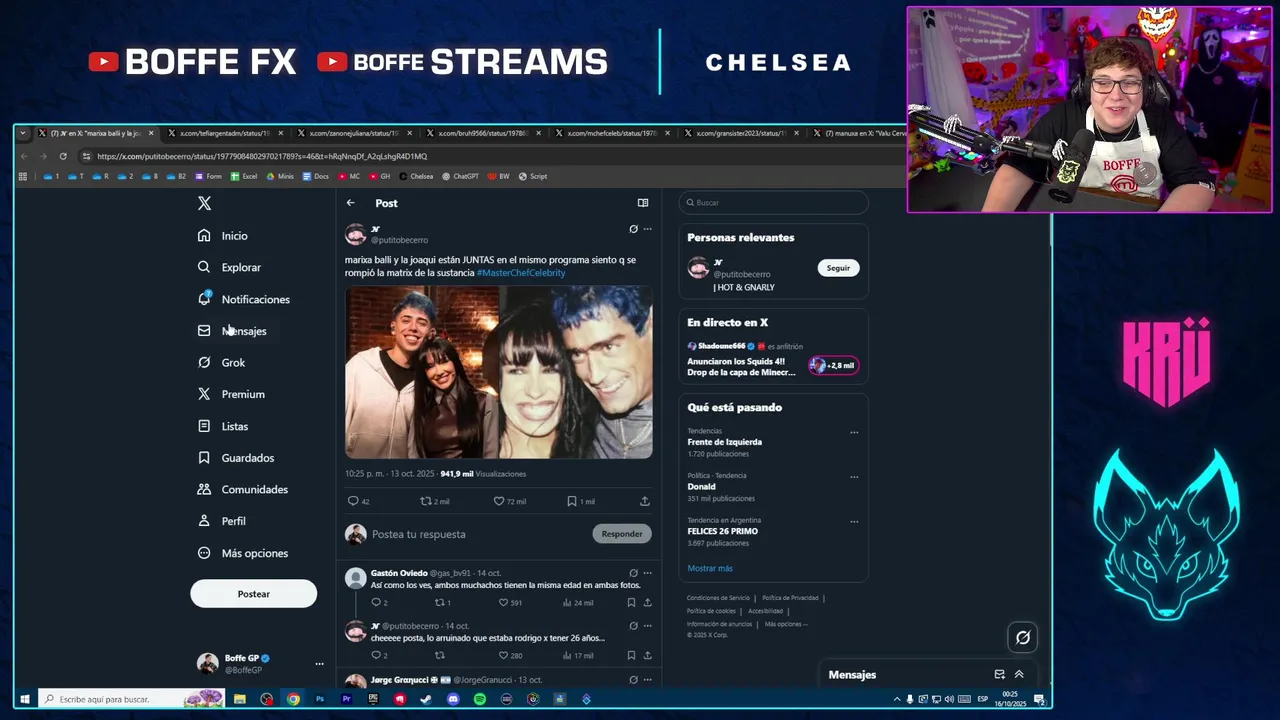Open Excel bookmark in bookmarks bar

point(244,176)
